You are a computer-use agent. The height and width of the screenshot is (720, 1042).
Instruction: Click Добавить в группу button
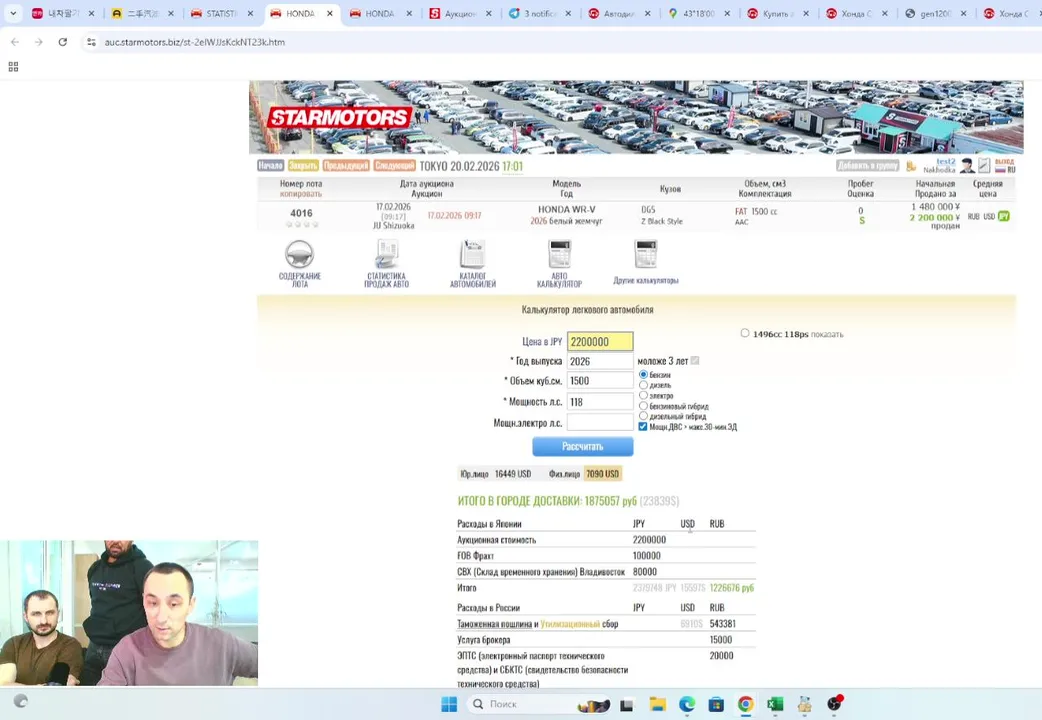tap(868, 166)
